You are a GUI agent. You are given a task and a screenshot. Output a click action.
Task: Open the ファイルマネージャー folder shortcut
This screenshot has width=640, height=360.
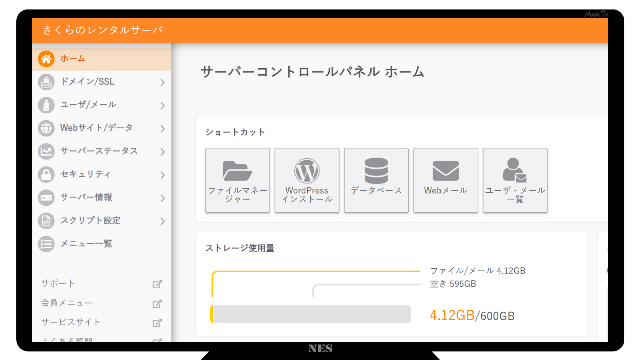coord(238,180)
